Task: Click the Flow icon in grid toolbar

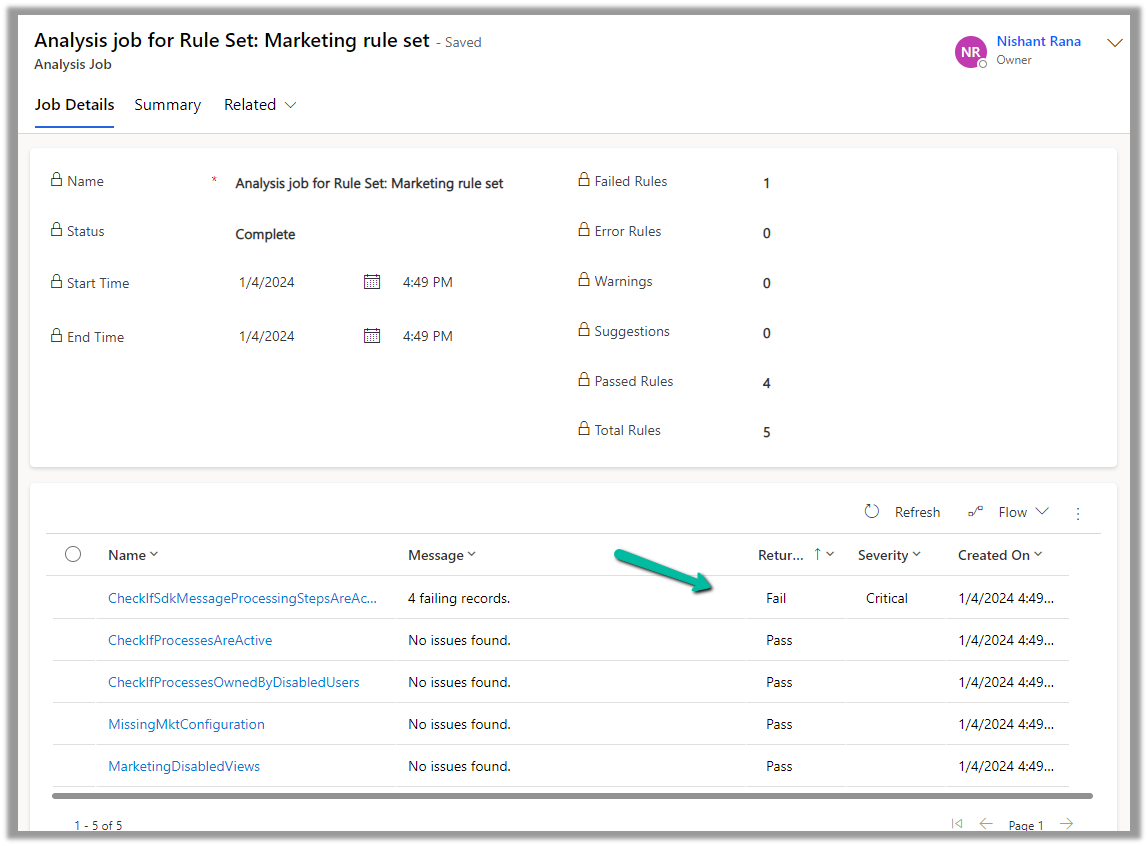Action: (976, 512)
